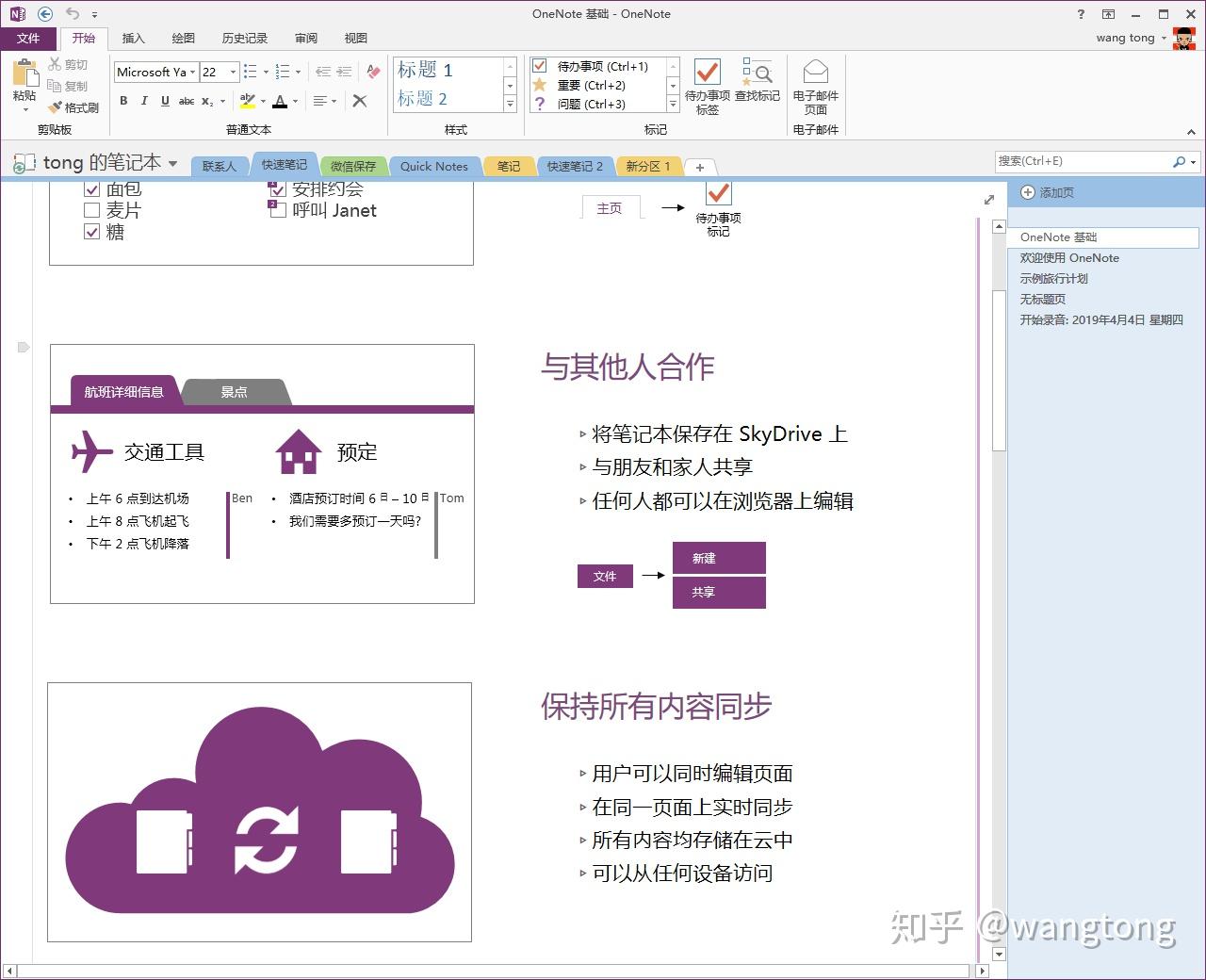Click in the 搜索(Ctrl+E) search box
This screenshot has width=1206, height=980.
click(1082, 162)
